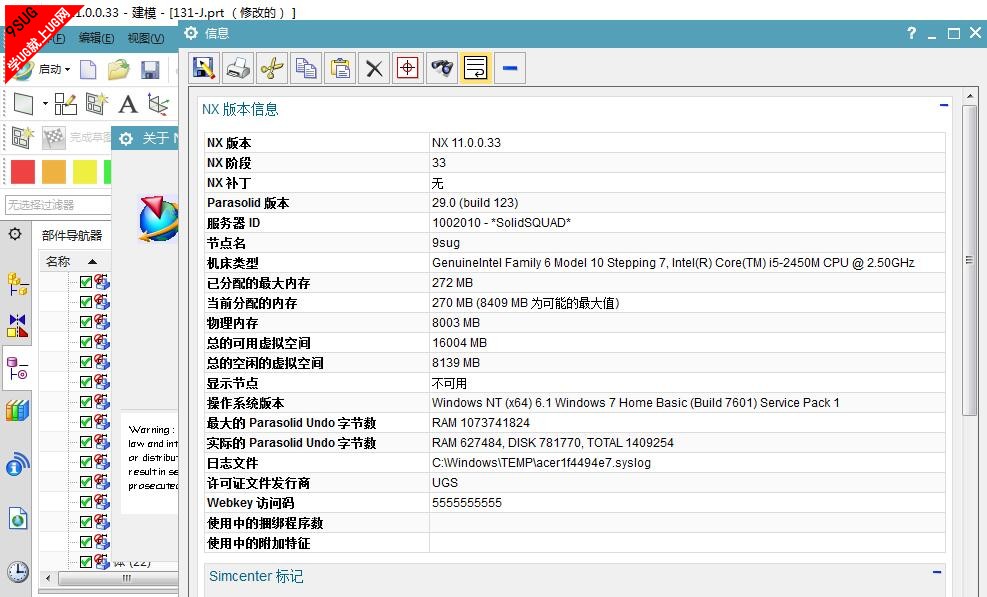The height and width of the screenshot is (597, 987).
Task: Open the 启动 dropdown menu
Action: [x=55, y=69]
